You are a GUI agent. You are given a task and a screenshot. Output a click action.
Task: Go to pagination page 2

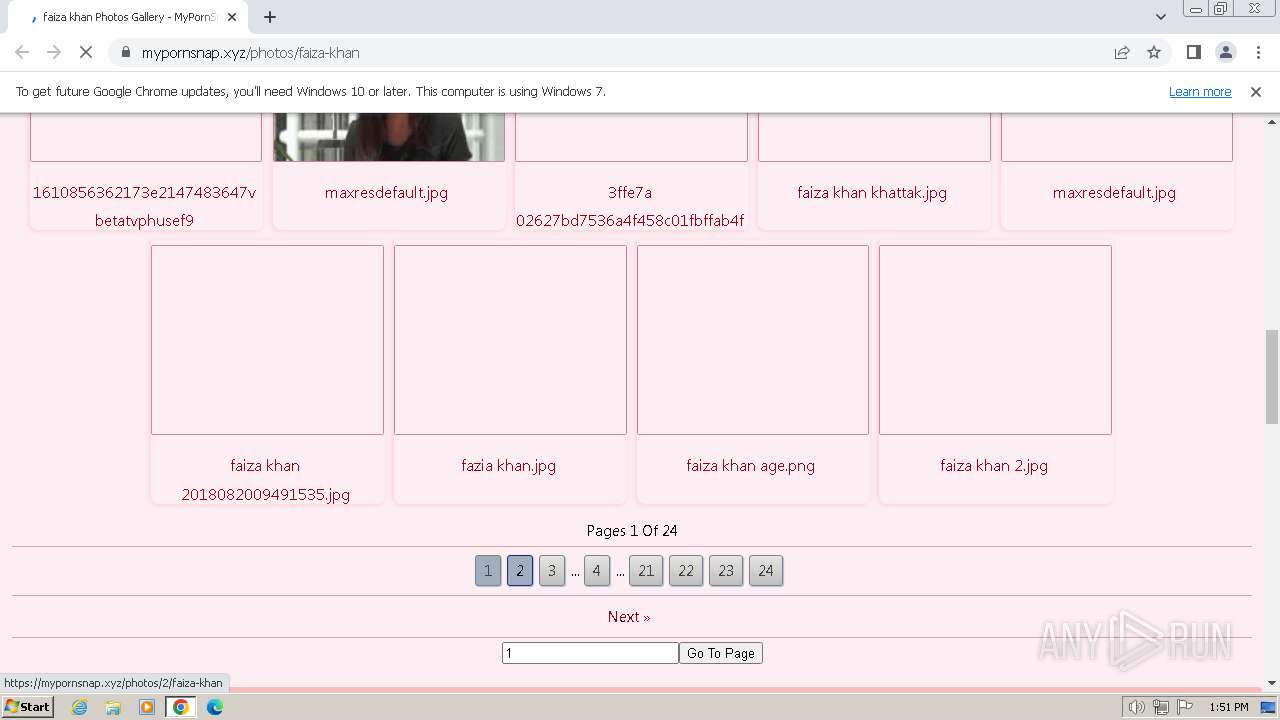(520, 571)
